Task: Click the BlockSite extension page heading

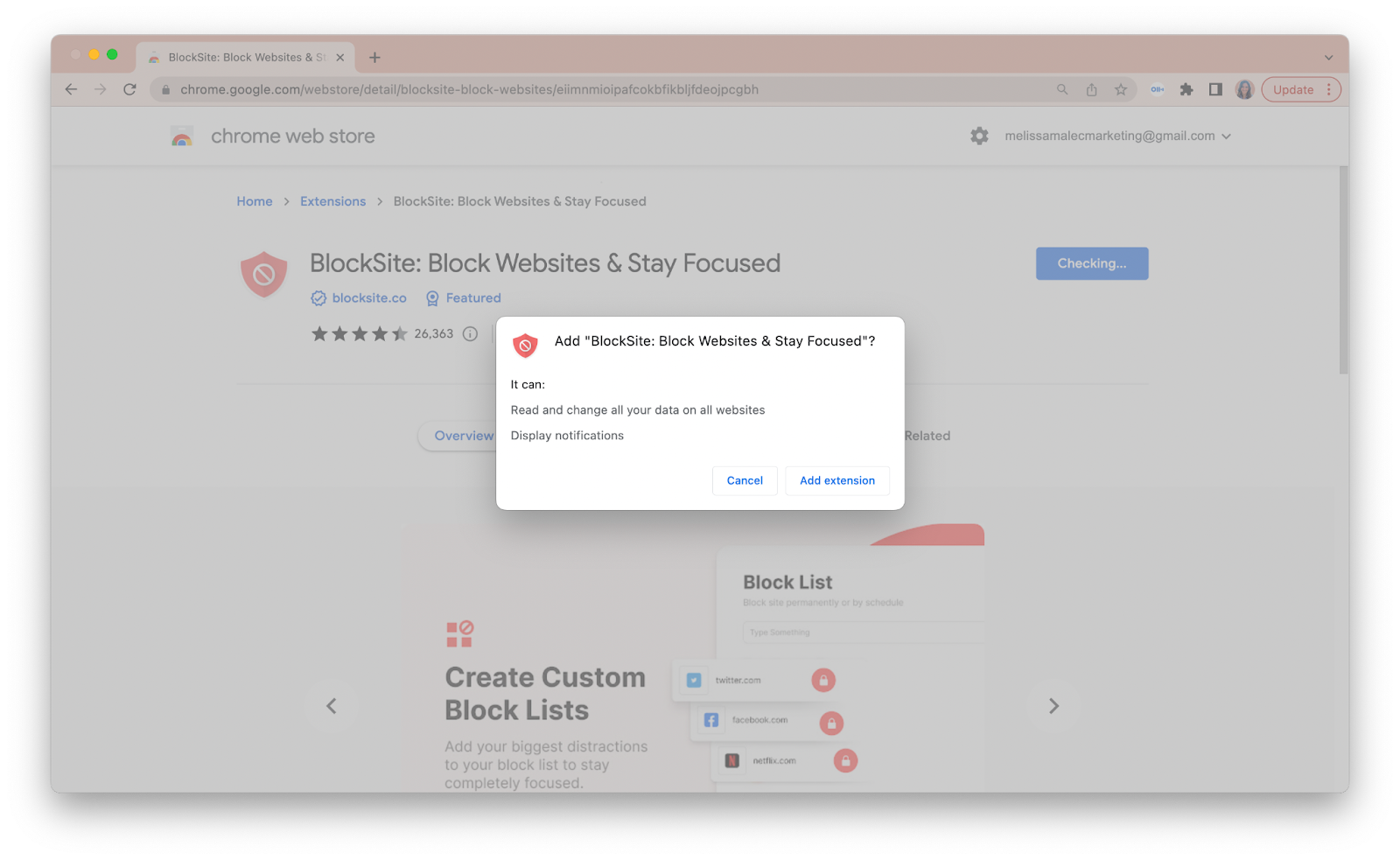Action: [545, 263]
